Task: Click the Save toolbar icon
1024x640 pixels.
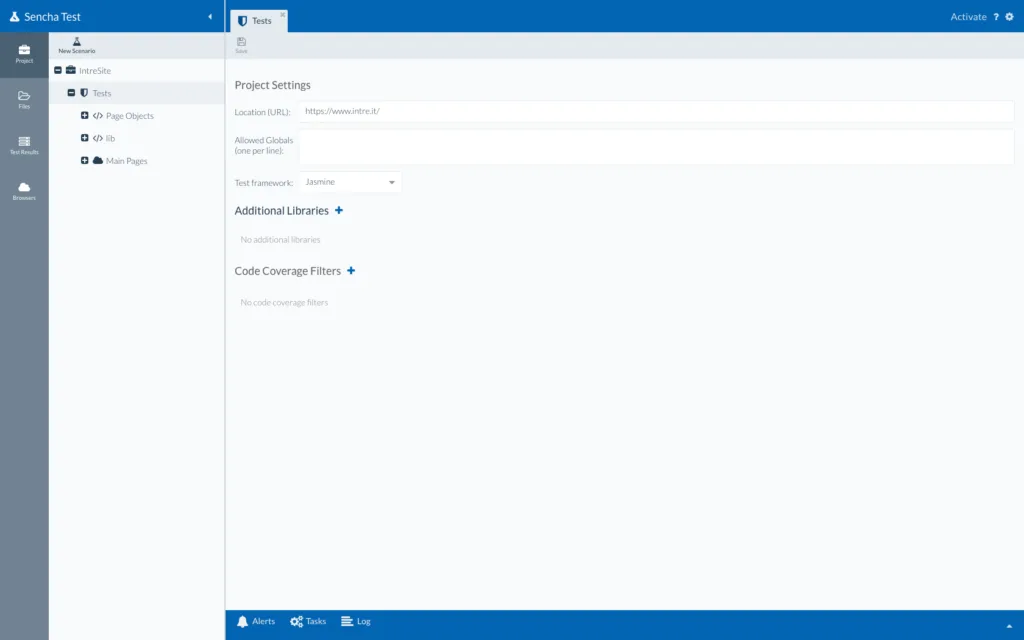Action: coord(241,44)
